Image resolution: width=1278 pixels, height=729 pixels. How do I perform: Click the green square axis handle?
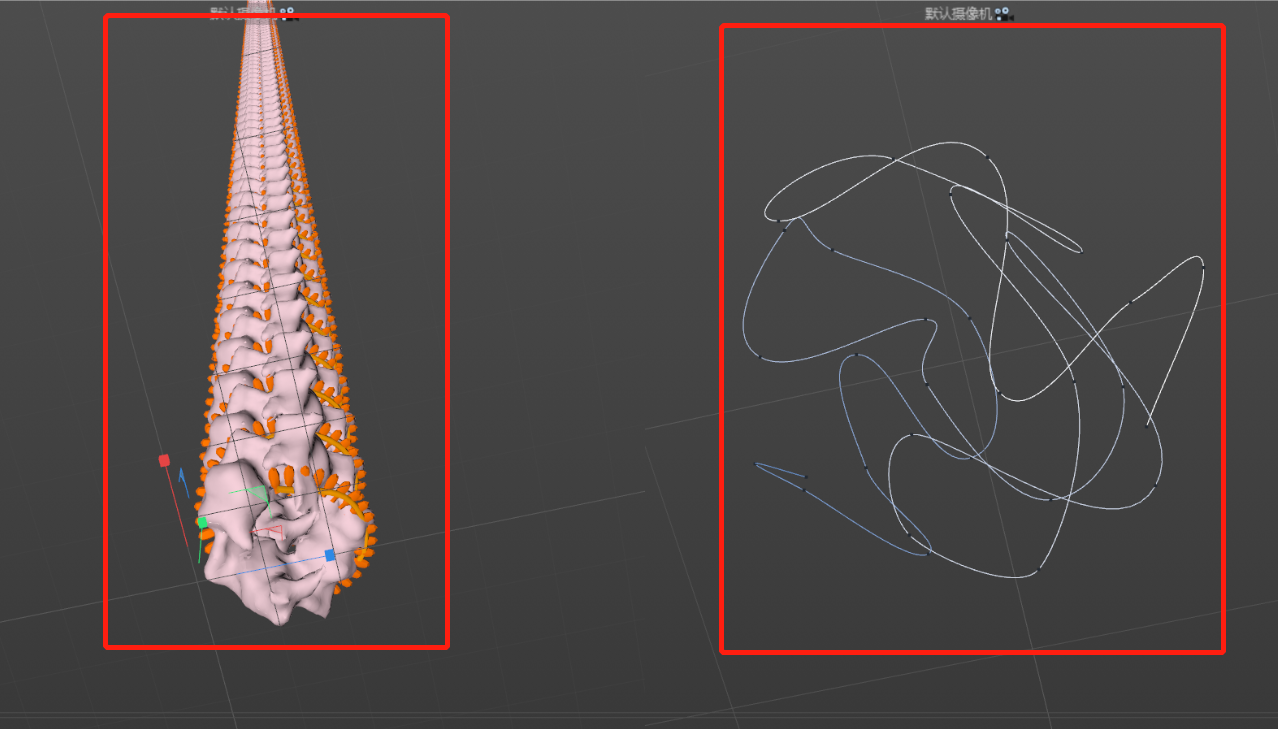(x=202, y=522)
